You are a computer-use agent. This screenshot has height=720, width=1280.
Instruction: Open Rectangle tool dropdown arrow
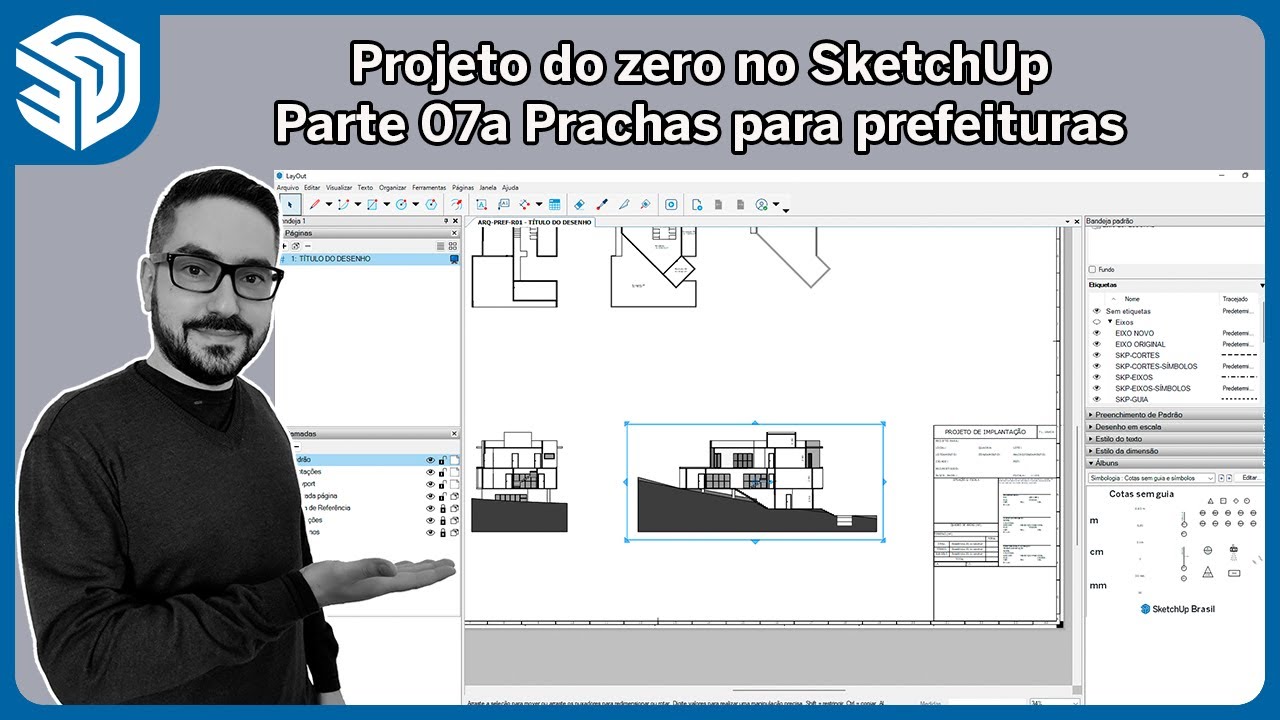(x=387, y=204)
